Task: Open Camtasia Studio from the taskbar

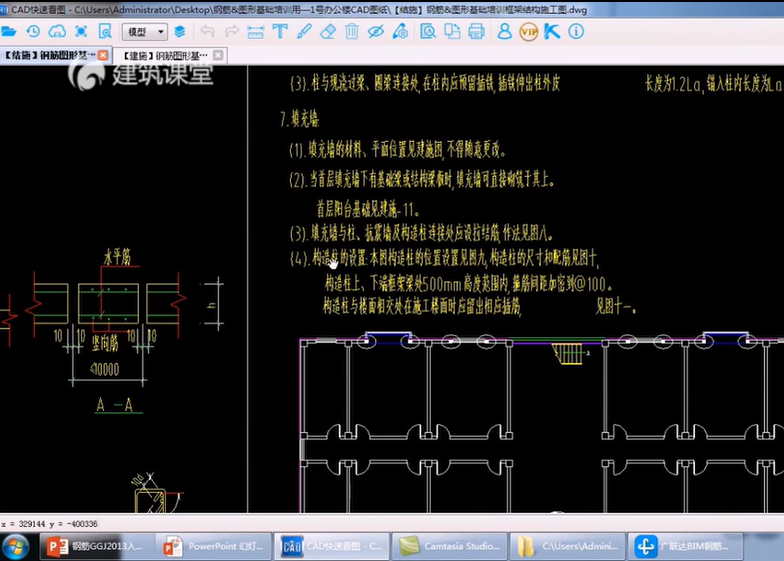Action: 448,546
